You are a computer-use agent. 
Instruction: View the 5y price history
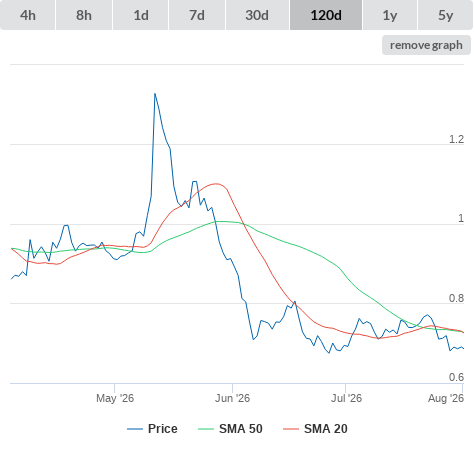(445, 15)
